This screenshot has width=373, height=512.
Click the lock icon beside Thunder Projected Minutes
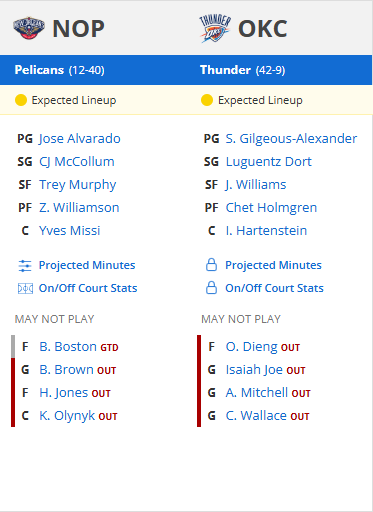click(x=211, y=265)
